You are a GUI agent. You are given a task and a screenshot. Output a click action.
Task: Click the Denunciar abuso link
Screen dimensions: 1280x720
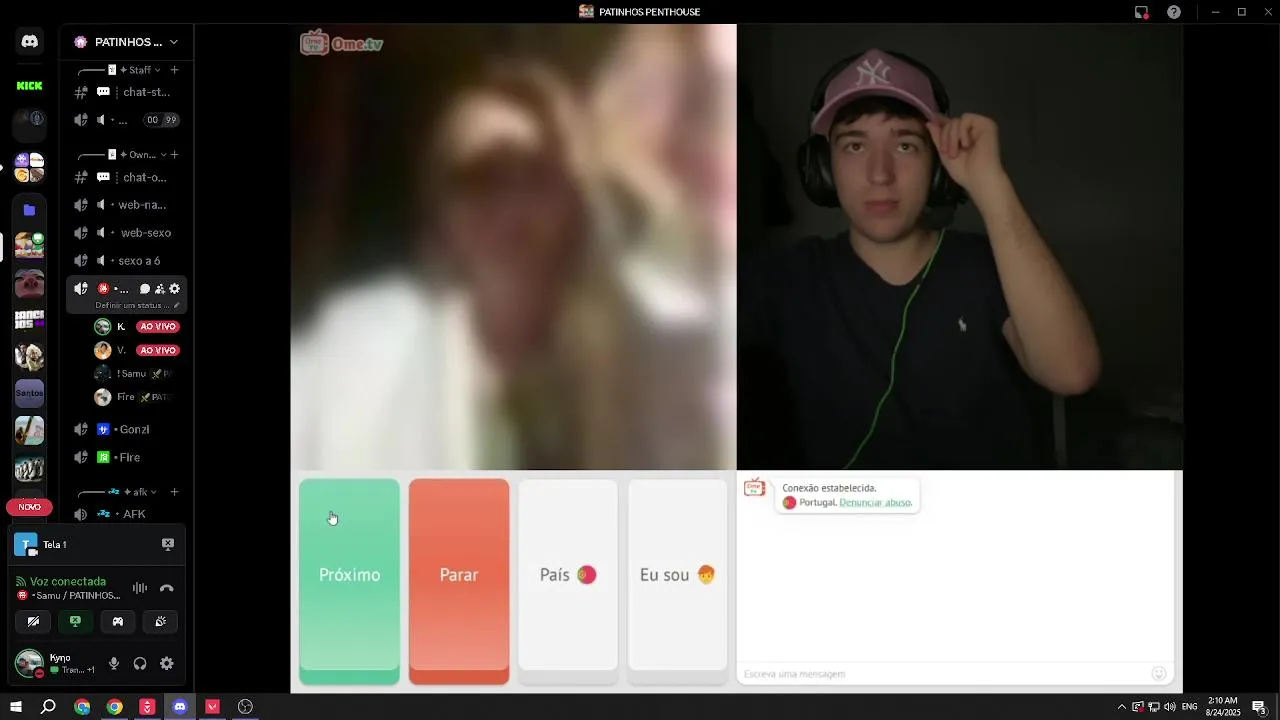point(876,502)
